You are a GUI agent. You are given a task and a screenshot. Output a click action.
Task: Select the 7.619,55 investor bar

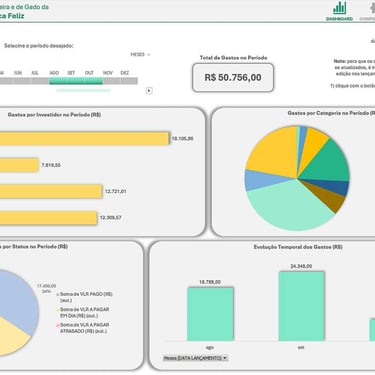19,165
